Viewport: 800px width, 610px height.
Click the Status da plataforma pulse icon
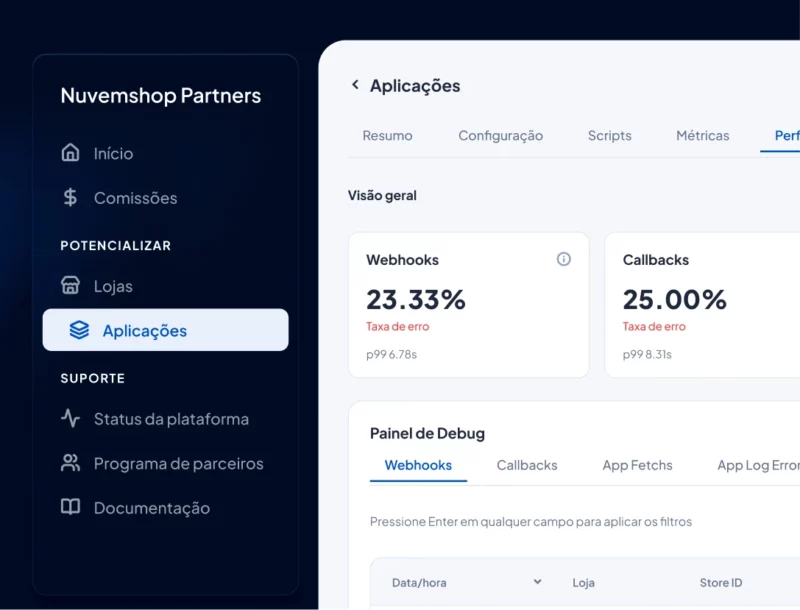70,419
